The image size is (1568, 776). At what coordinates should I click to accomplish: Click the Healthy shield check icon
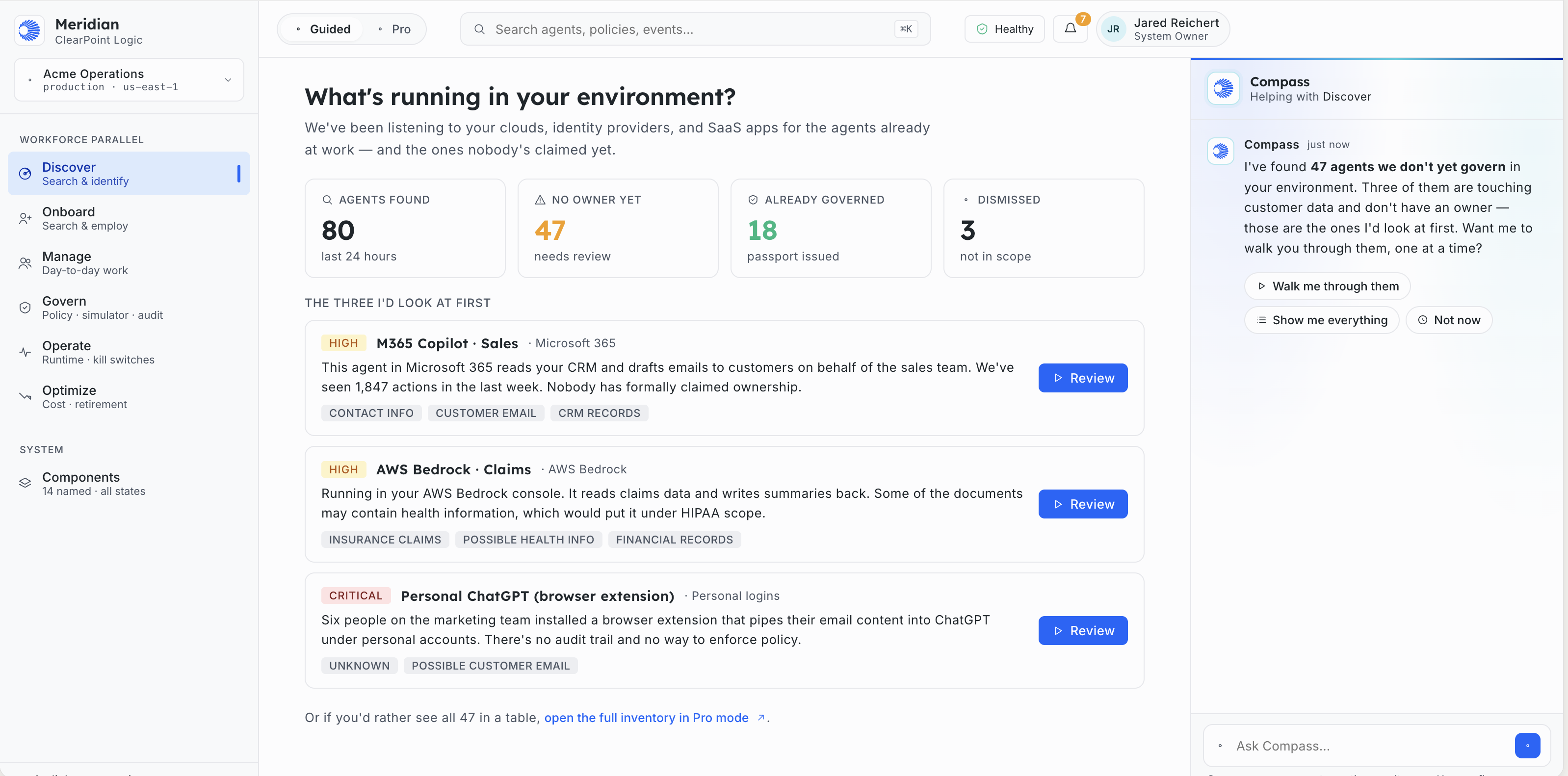point(982,29)
